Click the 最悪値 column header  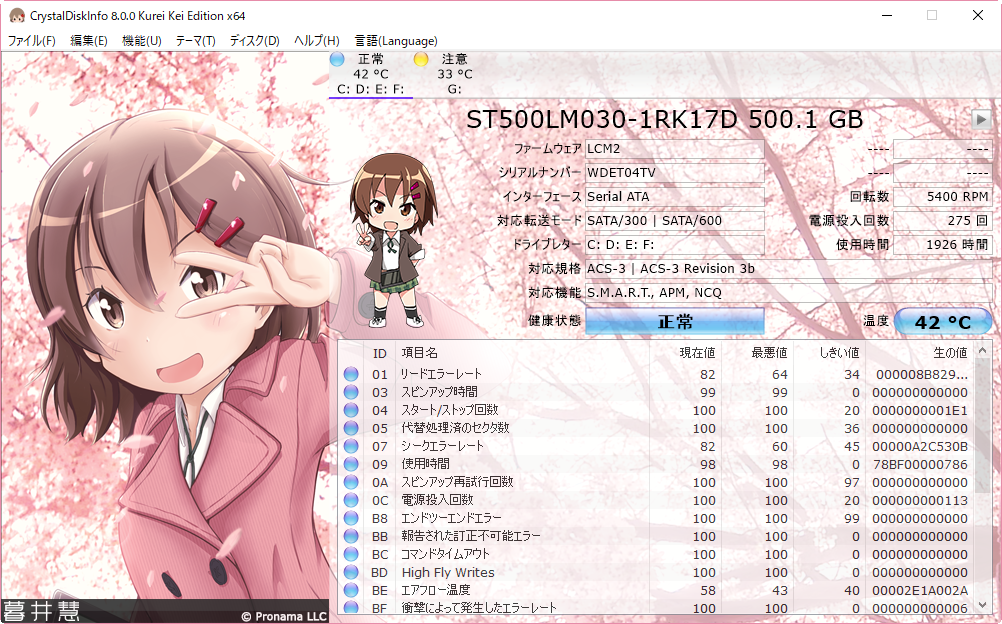(x=758, y=353)
